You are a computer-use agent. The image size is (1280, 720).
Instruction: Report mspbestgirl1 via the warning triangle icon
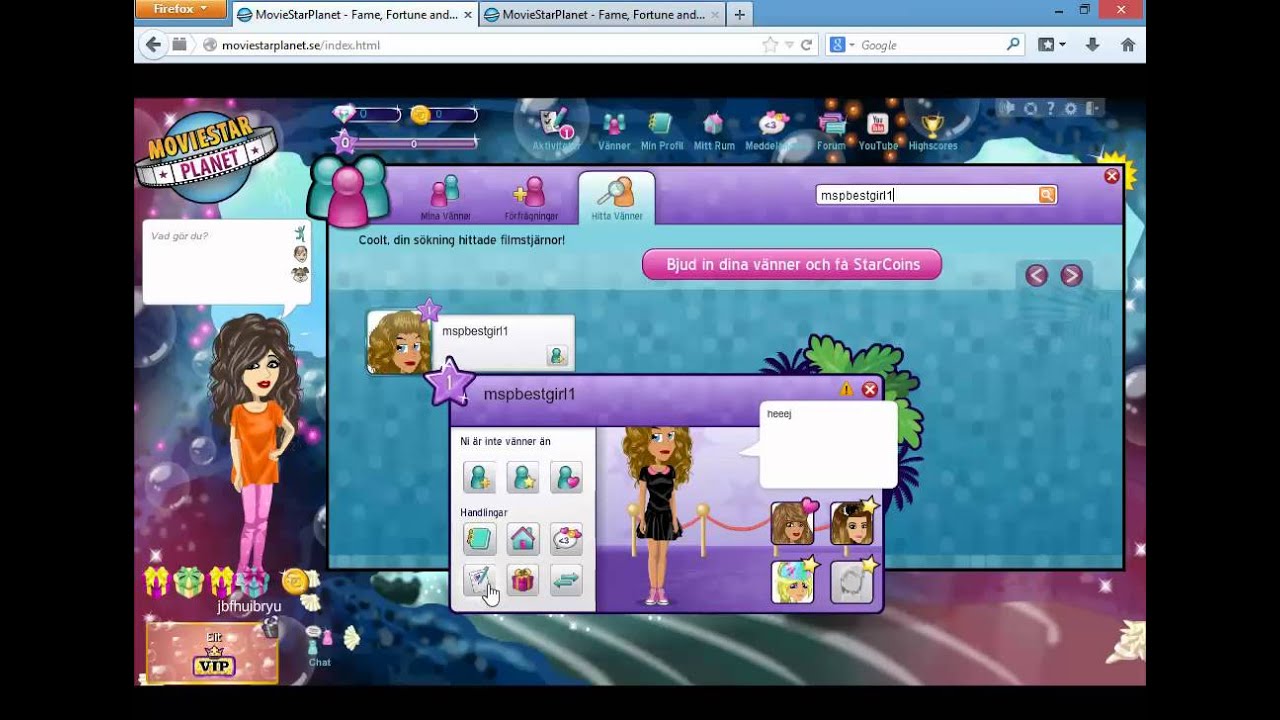click(x=847, y=390)
